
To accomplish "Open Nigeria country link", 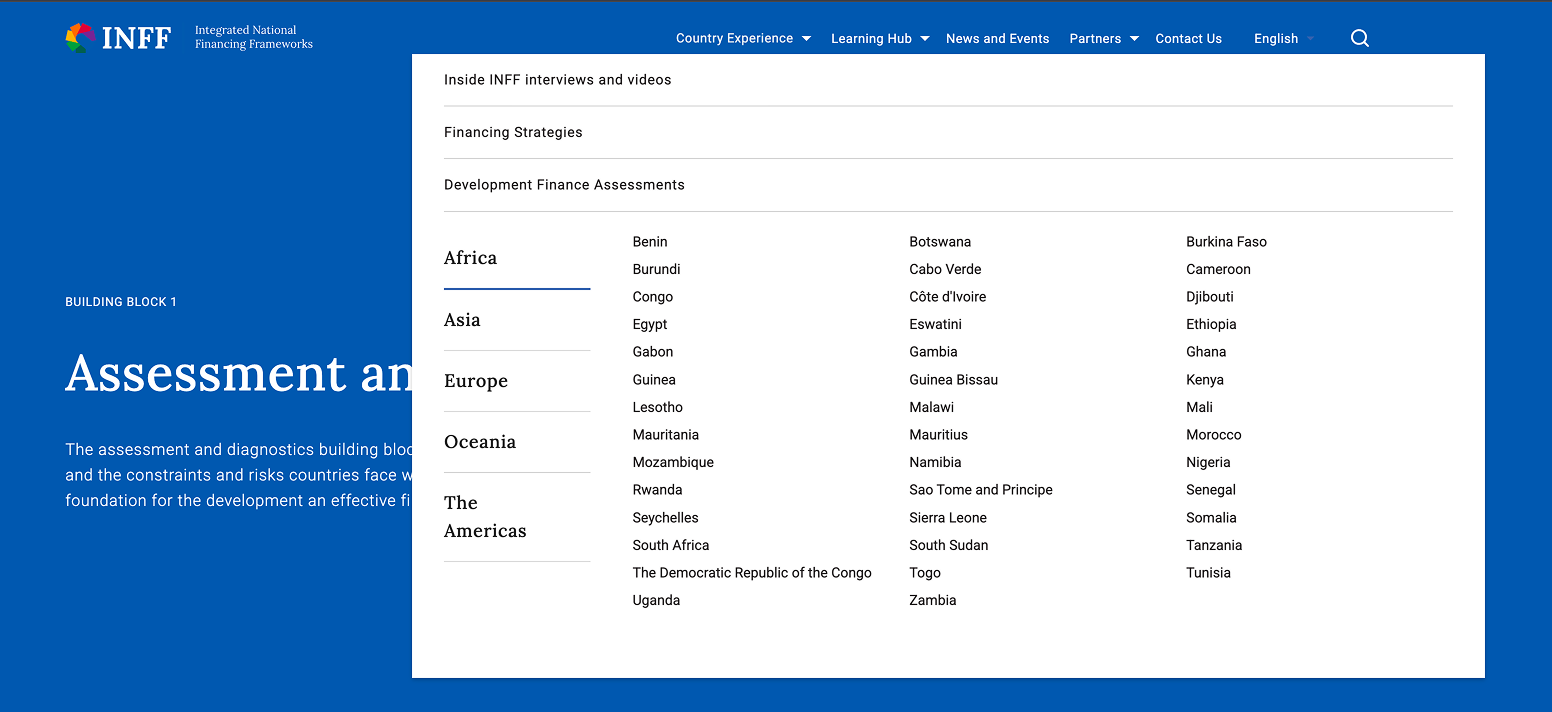I will tap(1208, 462).
